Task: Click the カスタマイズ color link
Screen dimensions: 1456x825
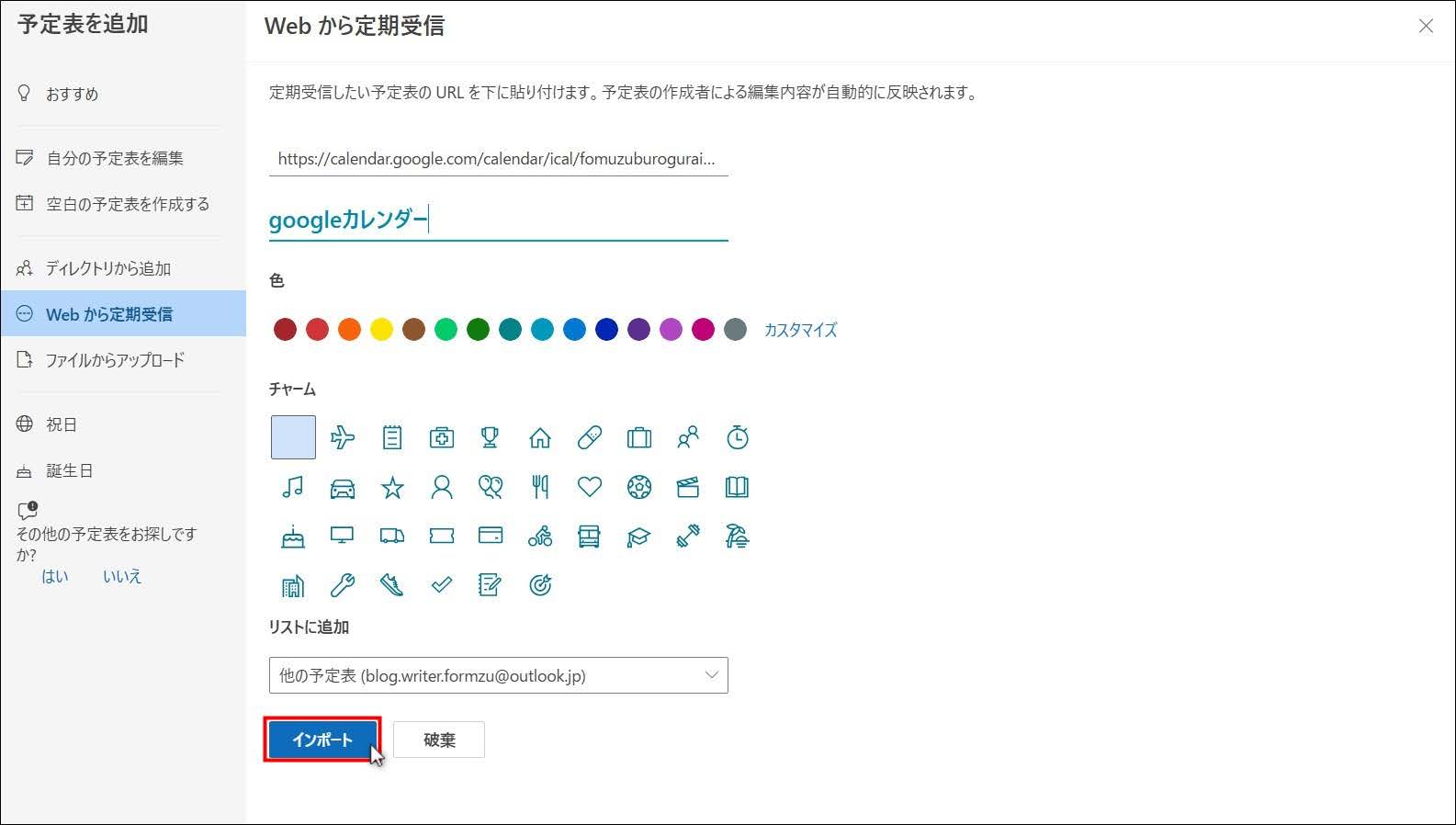Action: (800, 330)
